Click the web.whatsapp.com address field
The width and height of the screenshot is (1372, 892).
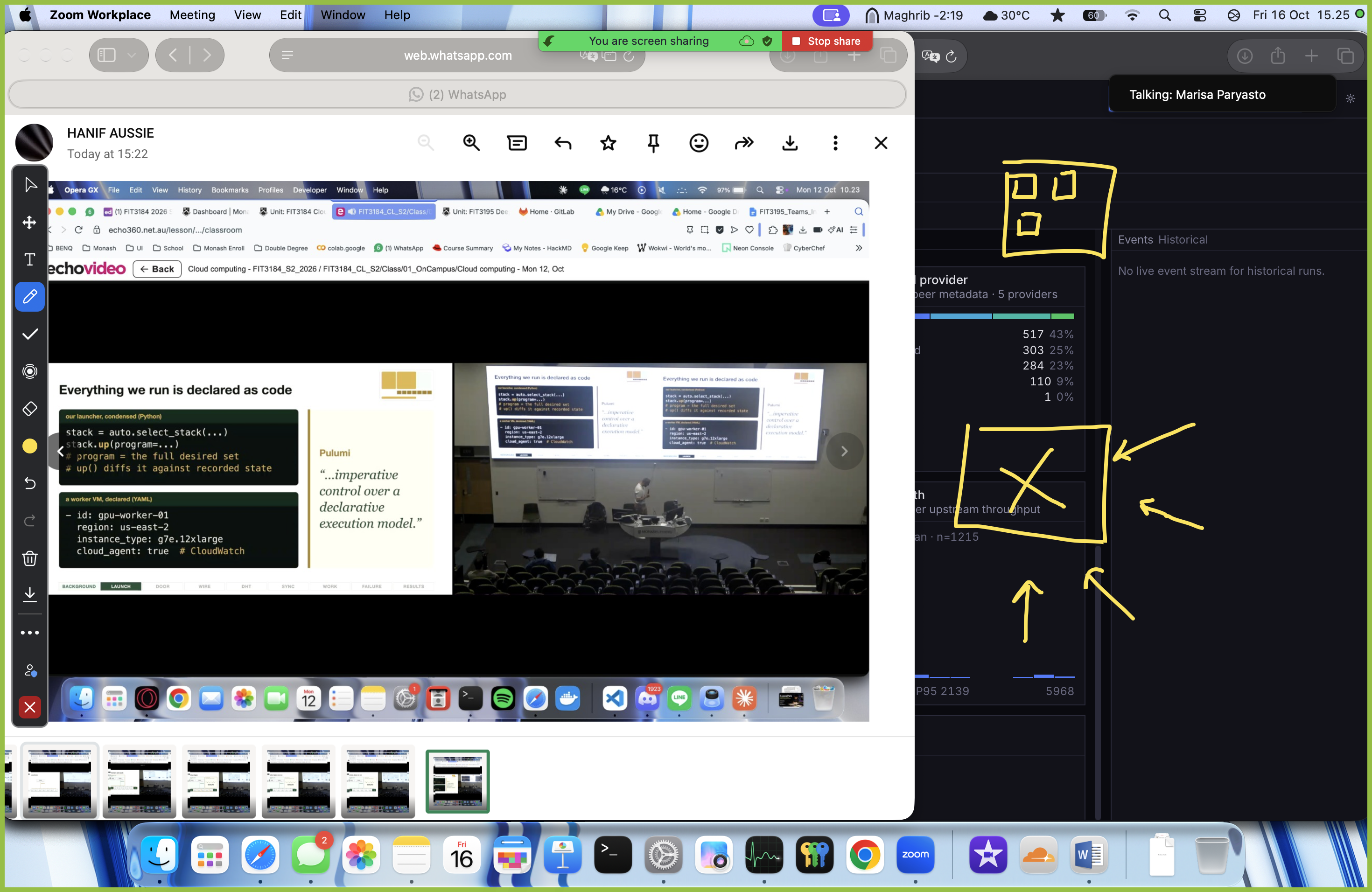[457, 56]
